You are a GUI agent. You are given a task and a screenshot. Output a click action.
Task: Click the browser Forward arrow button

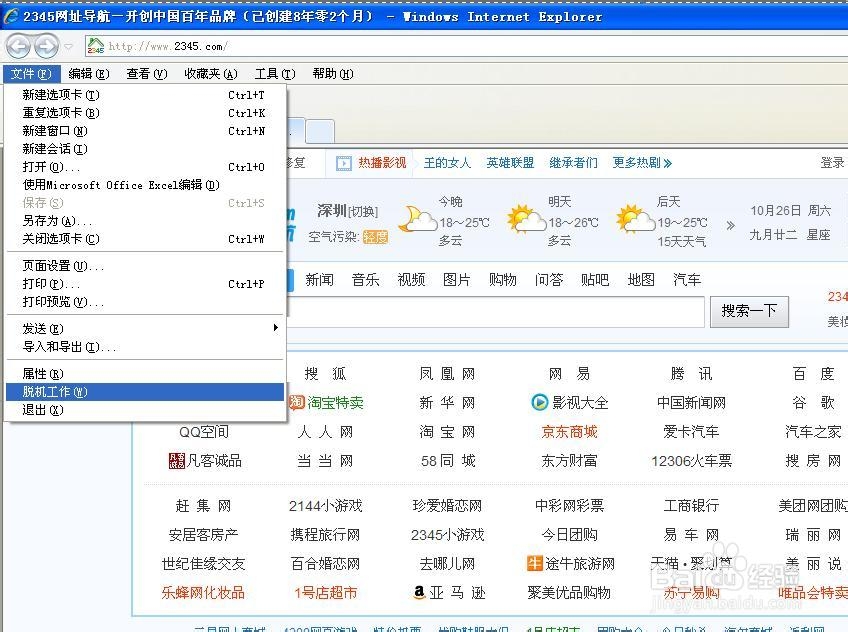click(x=47, y=46)
